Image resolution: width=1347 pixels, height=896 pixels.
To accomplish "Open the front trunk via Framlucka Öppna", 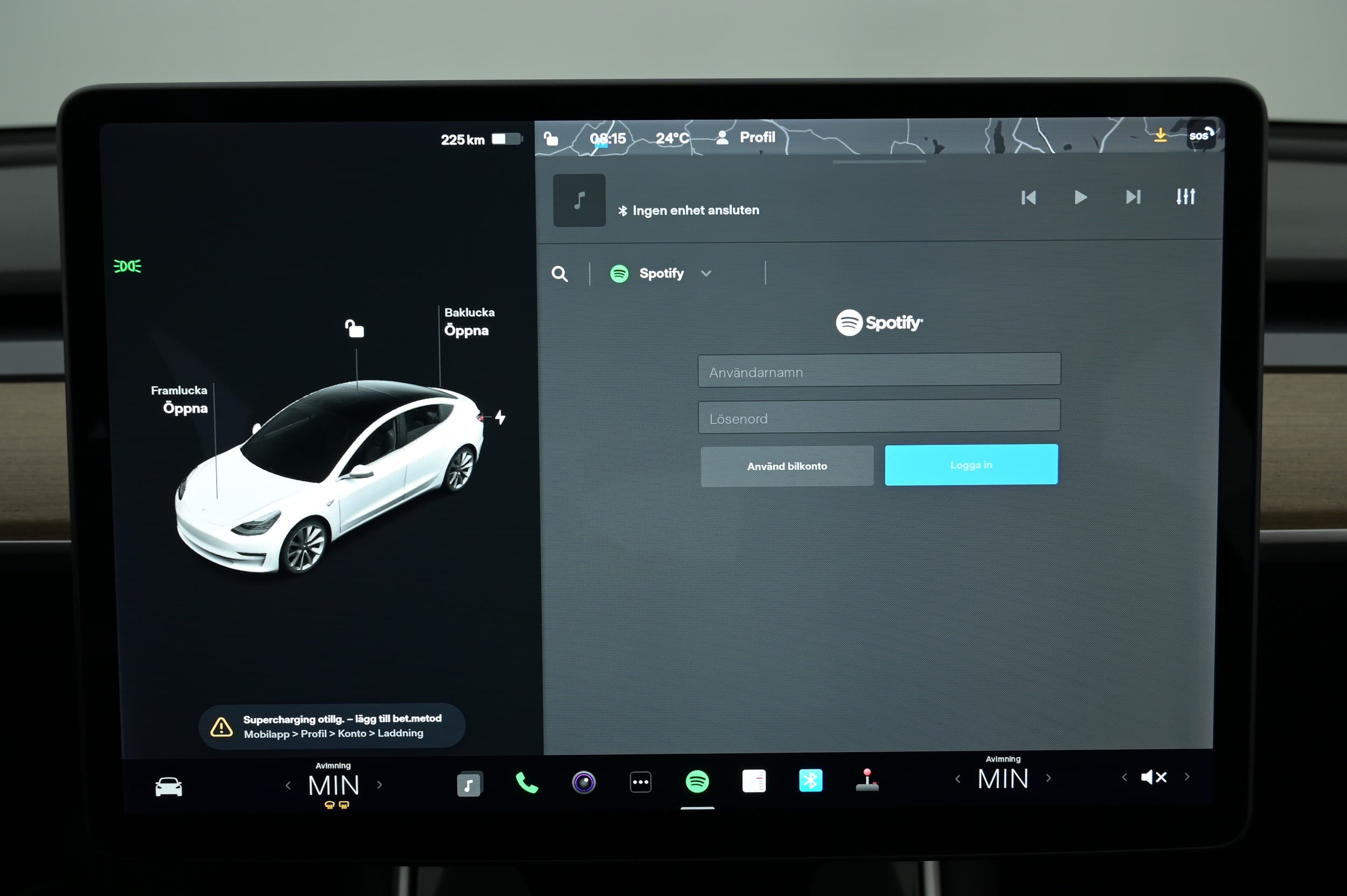I will 179,399.
